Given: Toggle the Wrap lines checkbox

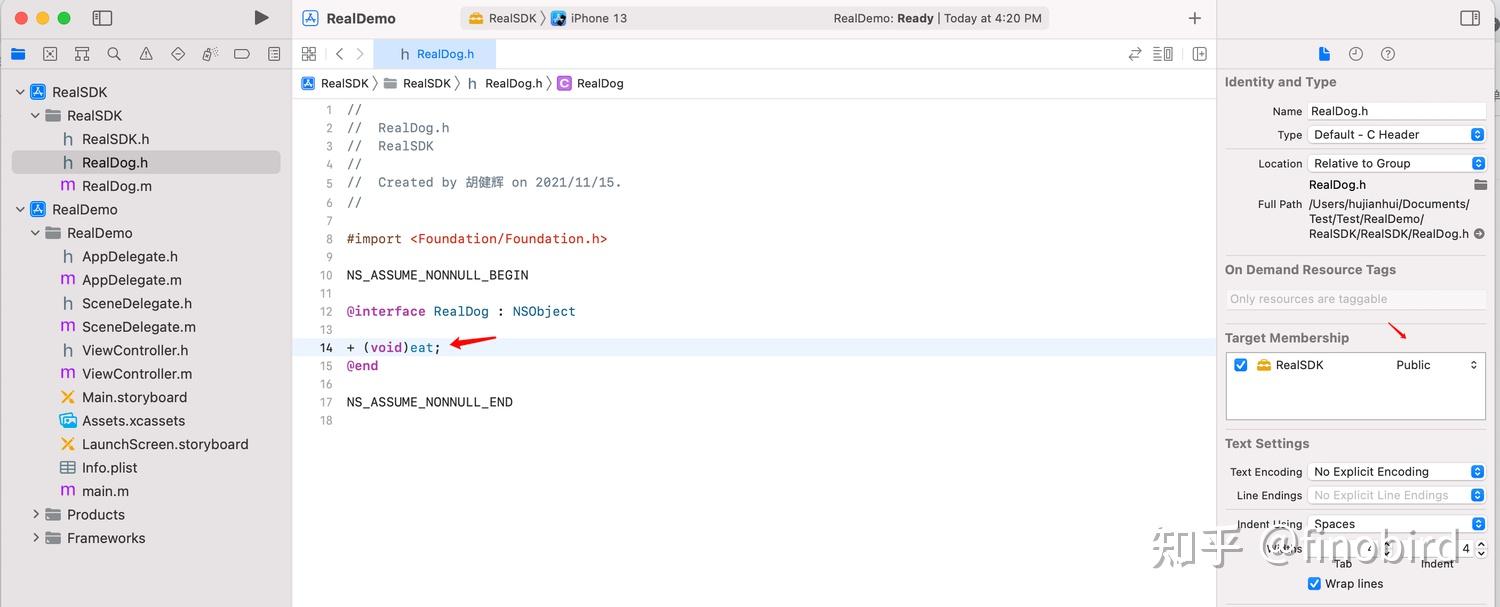Looking at the screenshot, I should pos(1314,584).
